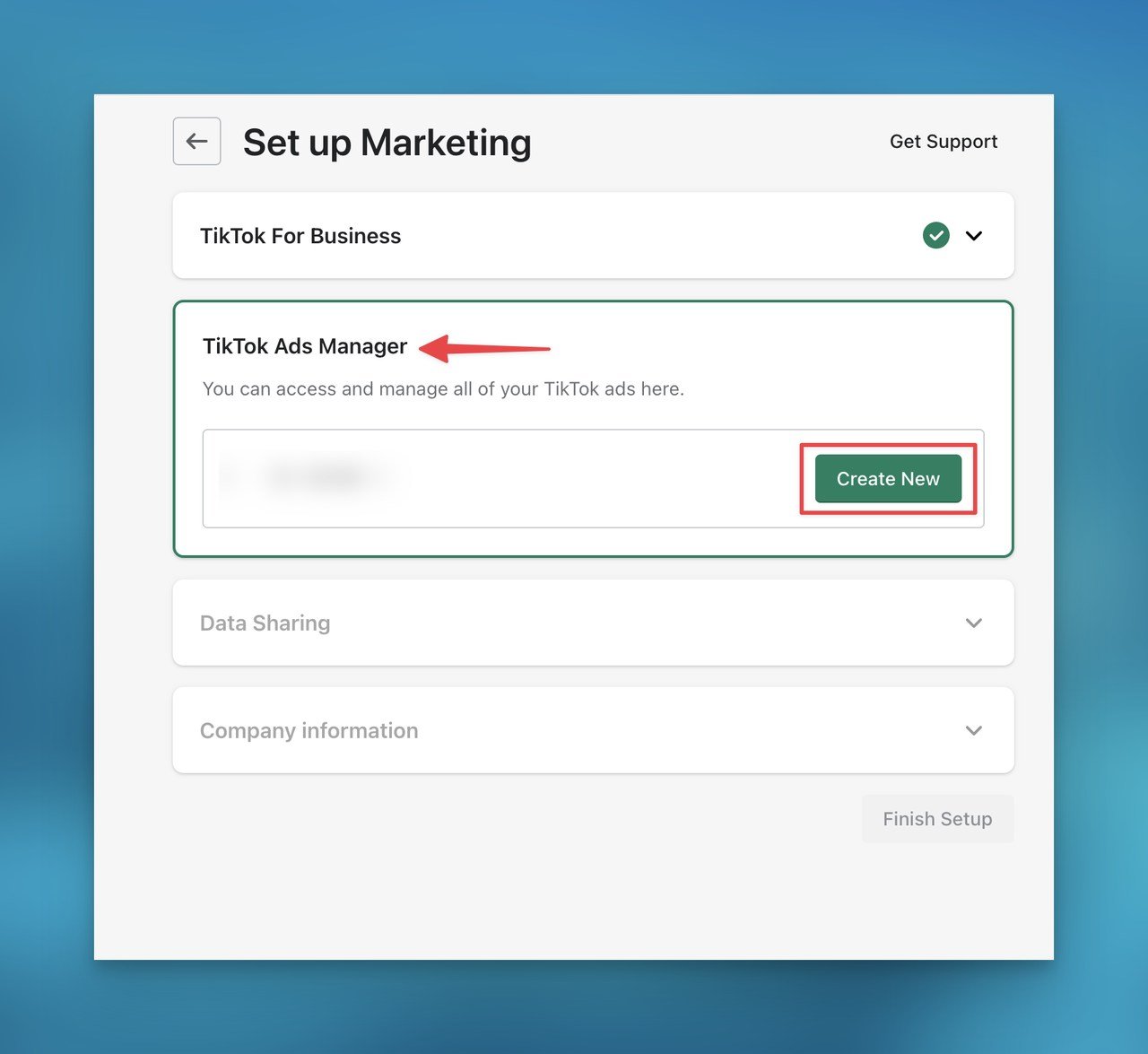This screenshot has width=1148, height=1054.
Task: Click the Set up Marketing page title
Action: pos(387,143)
